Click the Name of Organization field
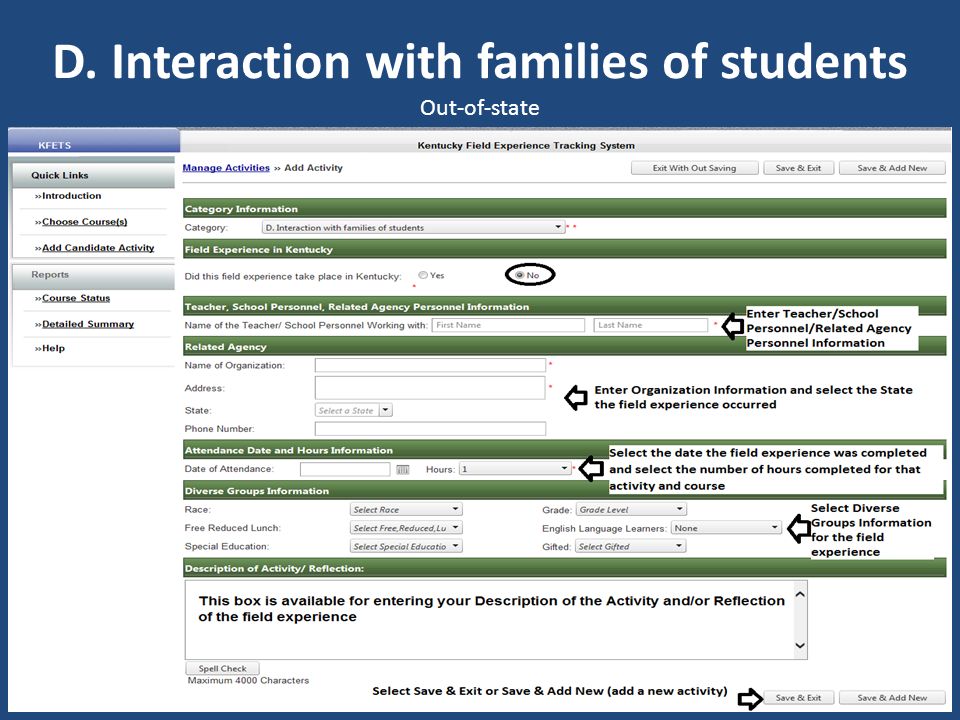The height and width of the screenshot is (720, 960). [430, 366]
